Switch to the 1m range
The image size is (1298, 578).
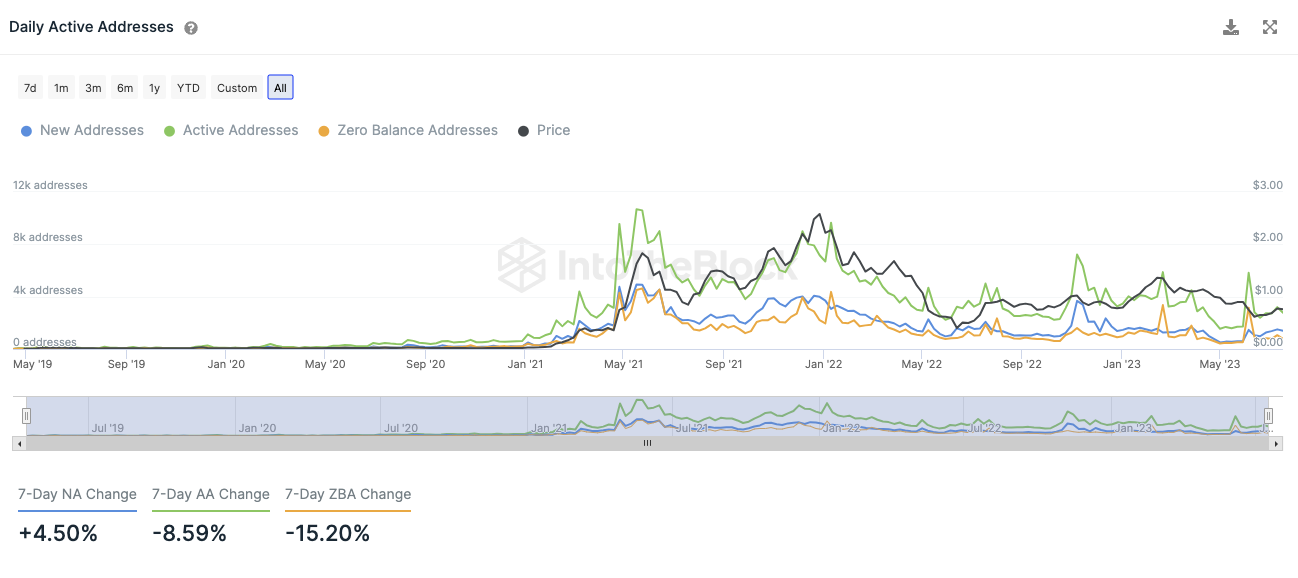(61, 88)
